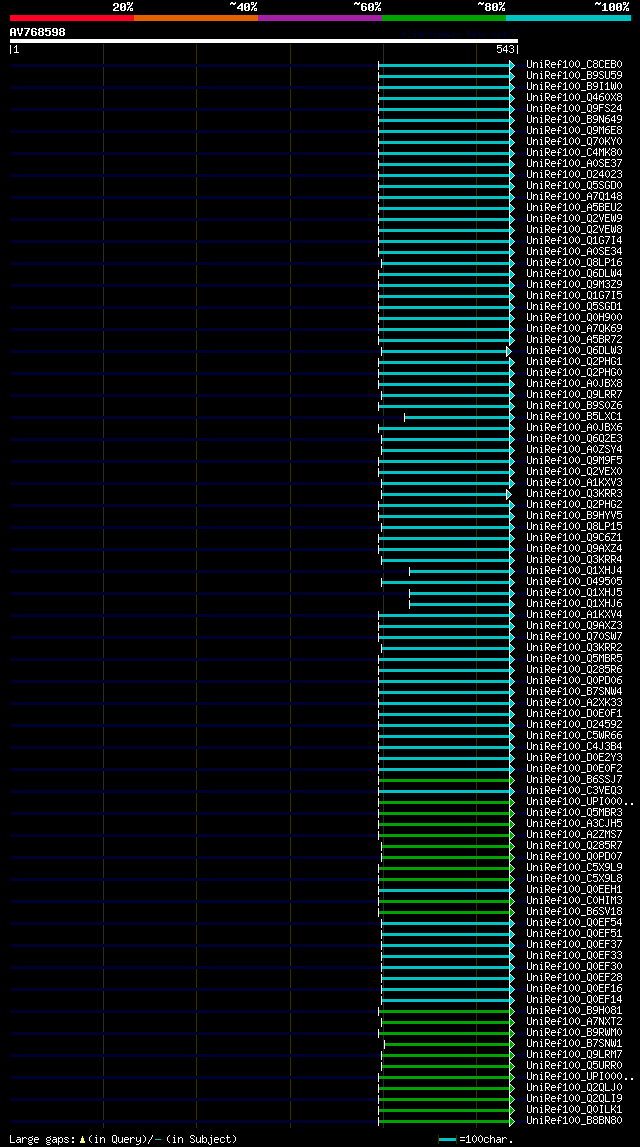The height and width of the screenshot is (1147, 640).
Task: Select the UniRef100_A5BR72 hit label
Action: (x=574, y=339)
